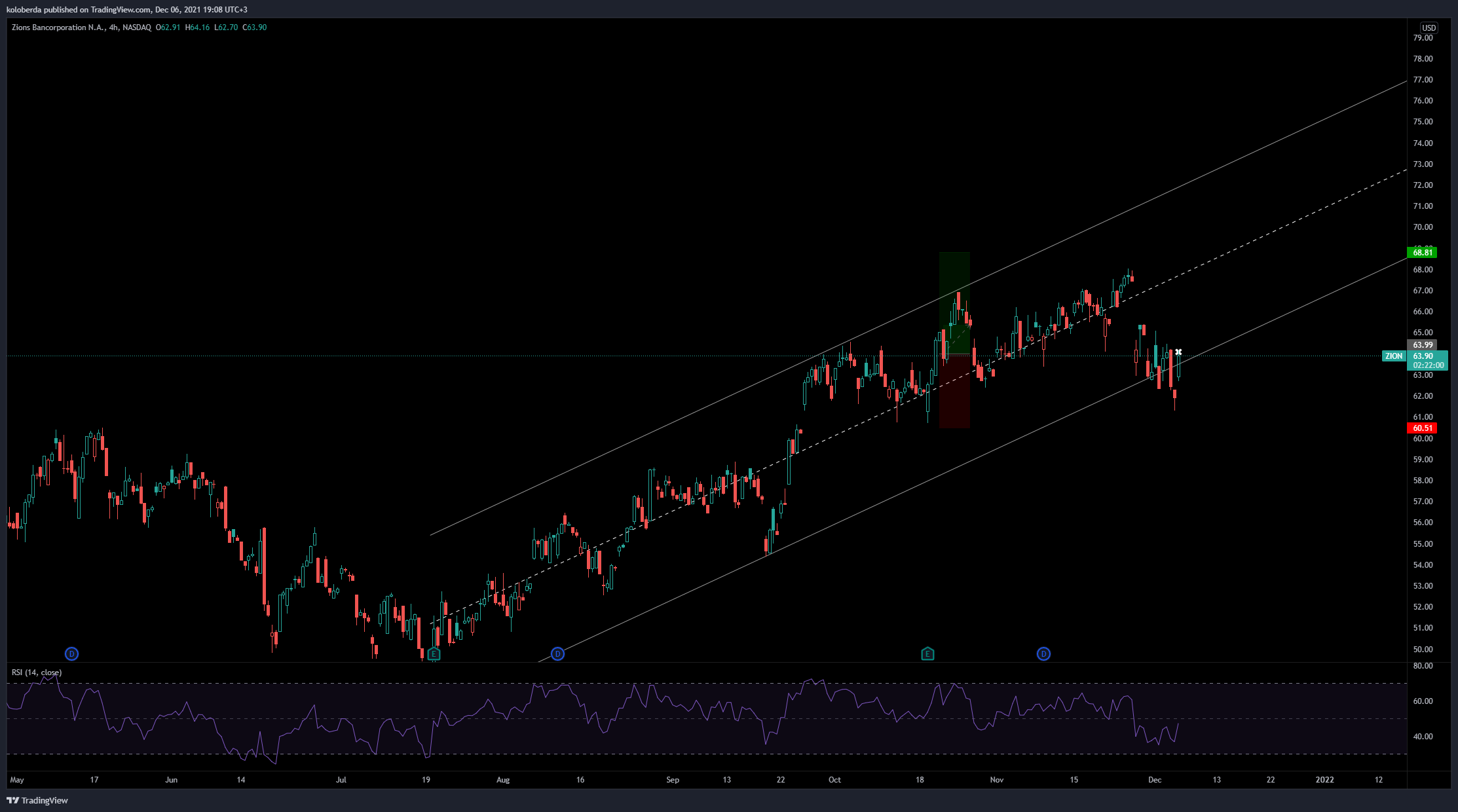
Task: Click the Sep label on time axis
Action: pyautogui.click(x=673, y=780)
